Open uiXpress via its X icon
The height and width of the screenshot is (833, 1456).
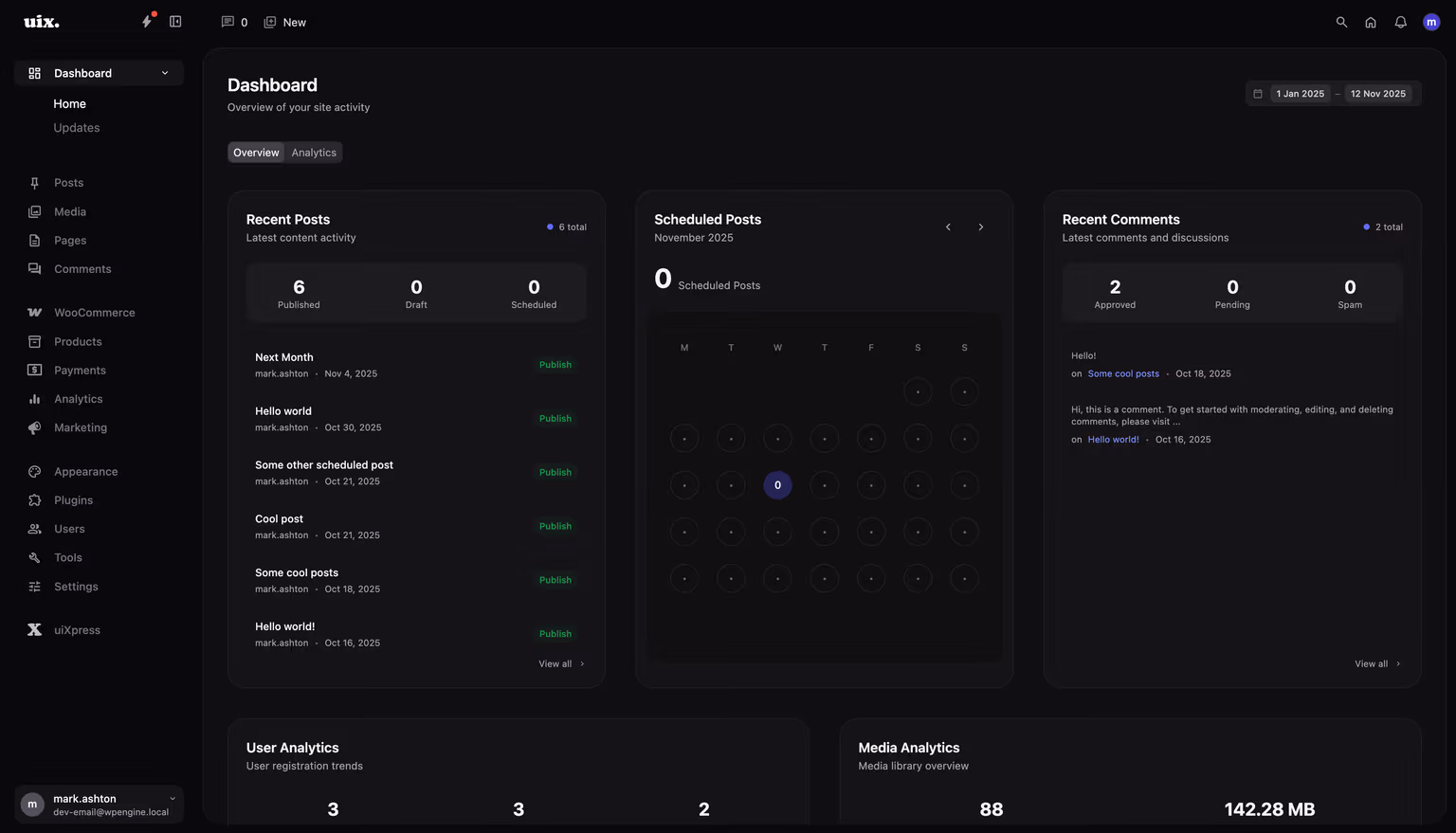[34, 629]
